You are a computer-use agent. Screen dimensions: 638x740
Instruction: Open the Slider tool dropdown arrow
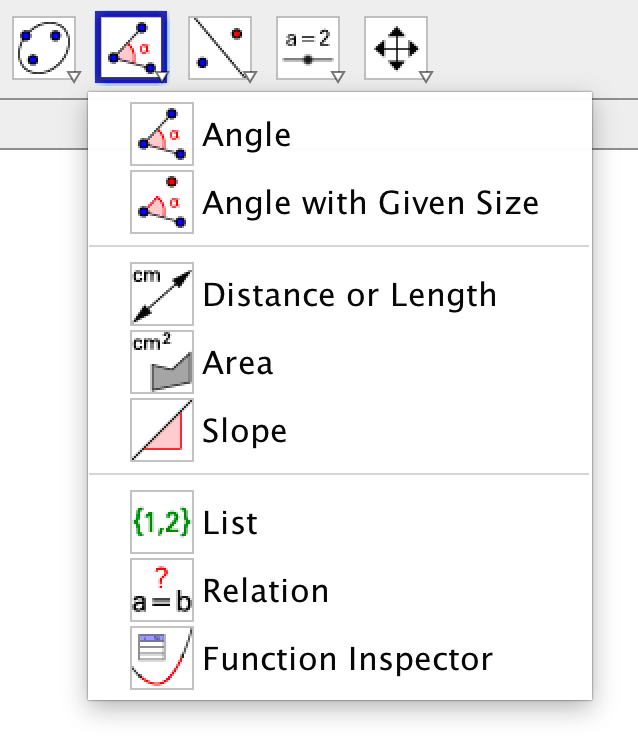click(x=338, y=76)
